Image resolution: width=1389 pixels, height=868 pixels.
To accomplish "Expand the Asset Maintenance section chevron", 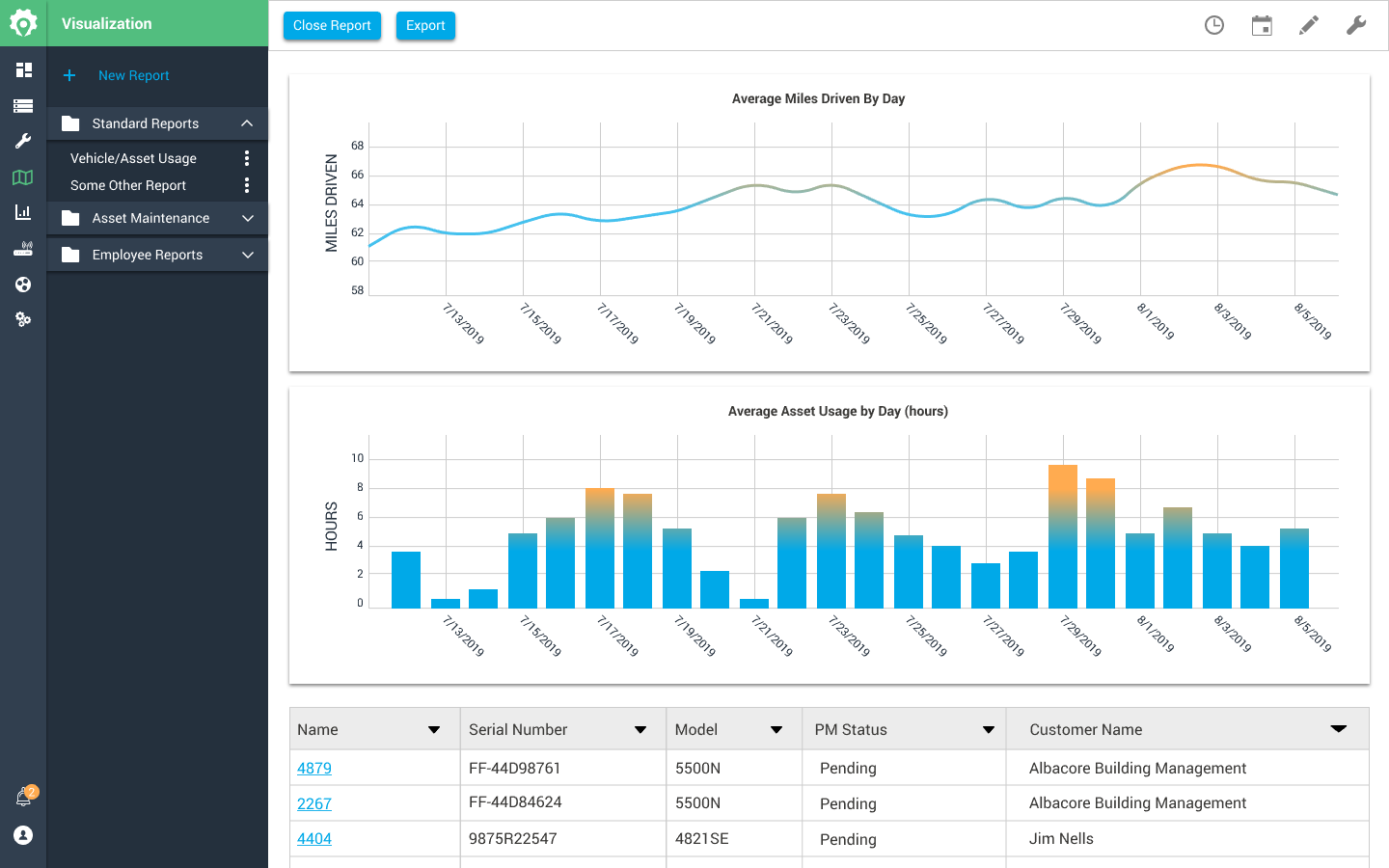I will coord(247,218).
